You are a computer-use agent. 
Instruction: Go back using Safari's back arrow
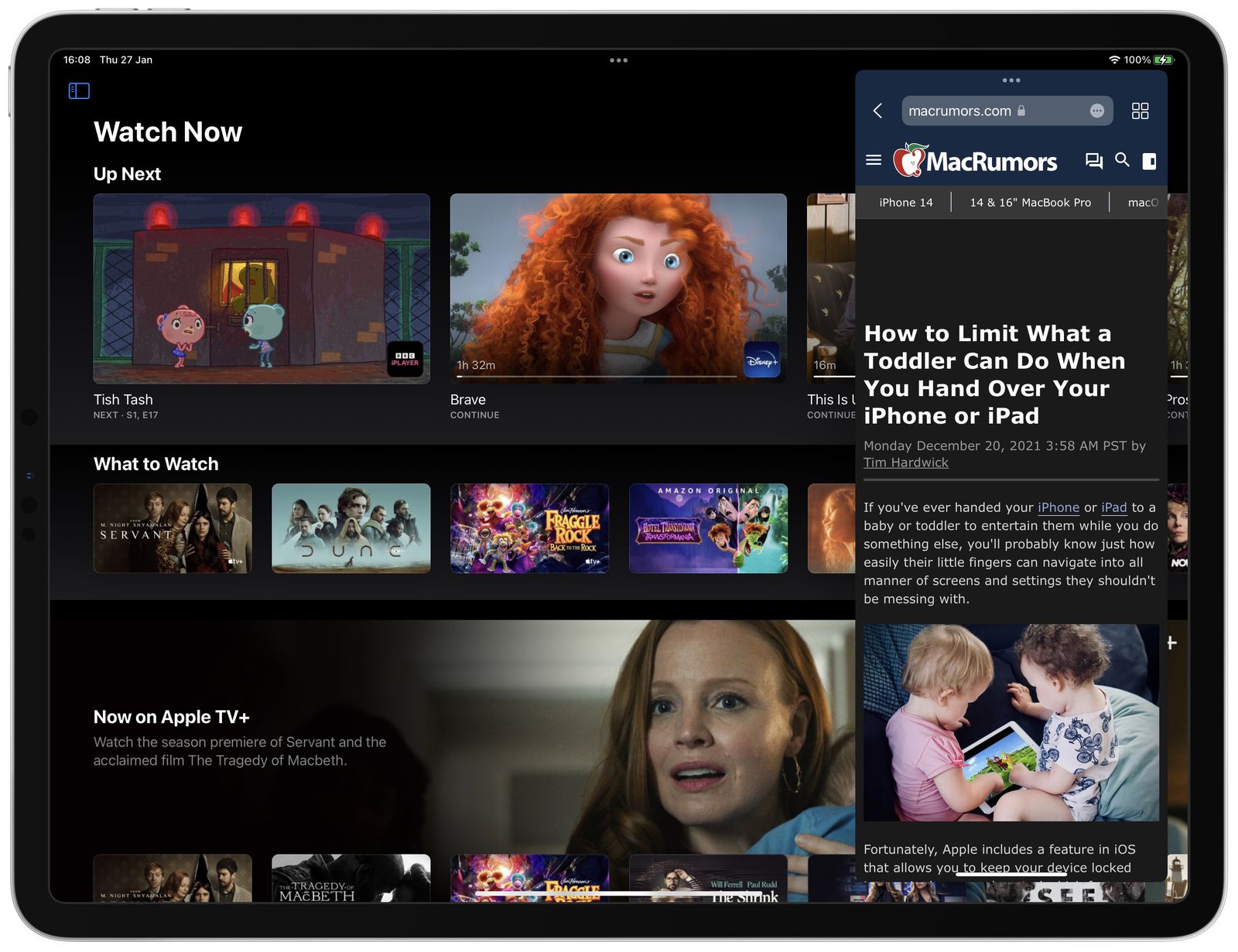878,111
